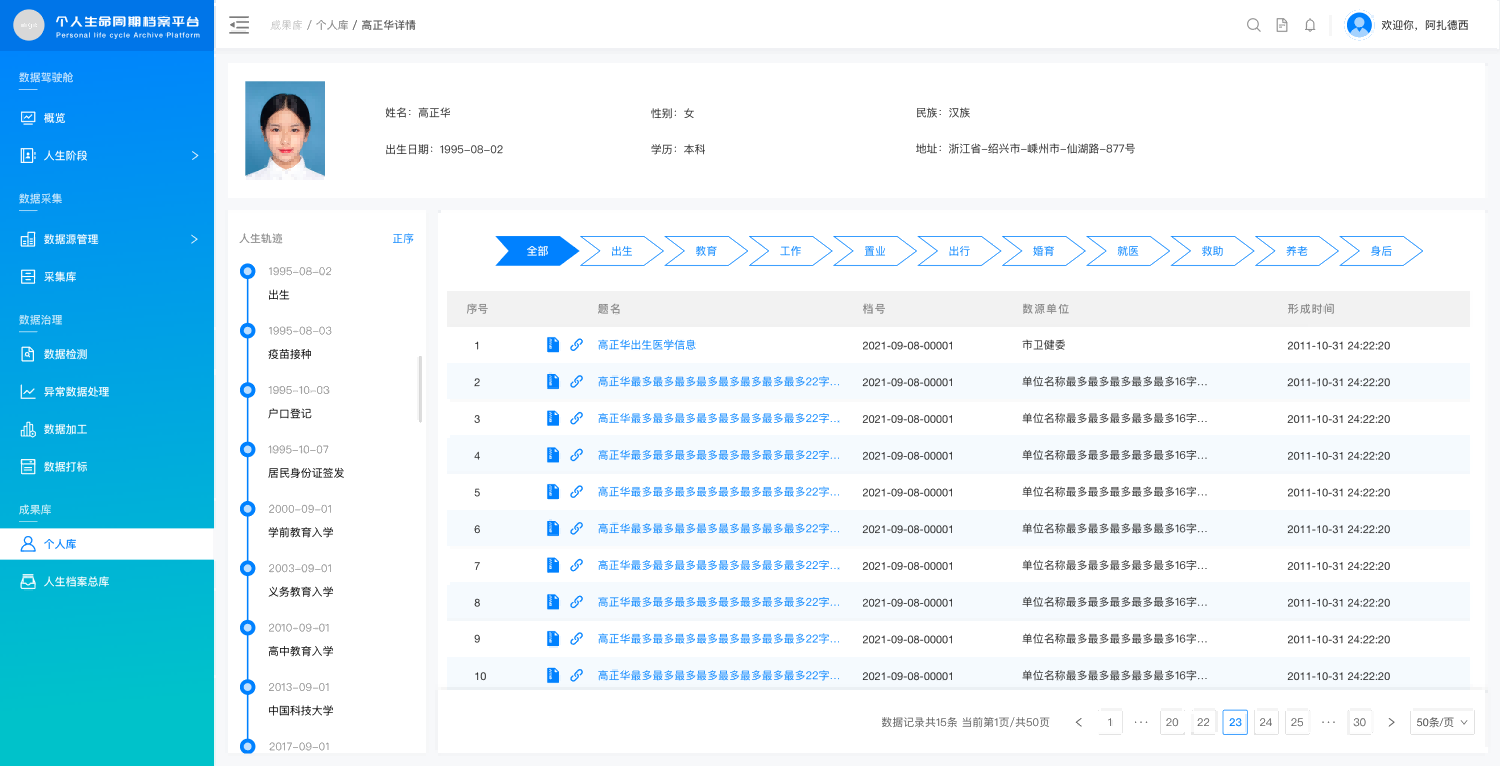Screen dimensions: 1500x766
Task: Go to page 22 in pagination
Action: pos(1203,722)
